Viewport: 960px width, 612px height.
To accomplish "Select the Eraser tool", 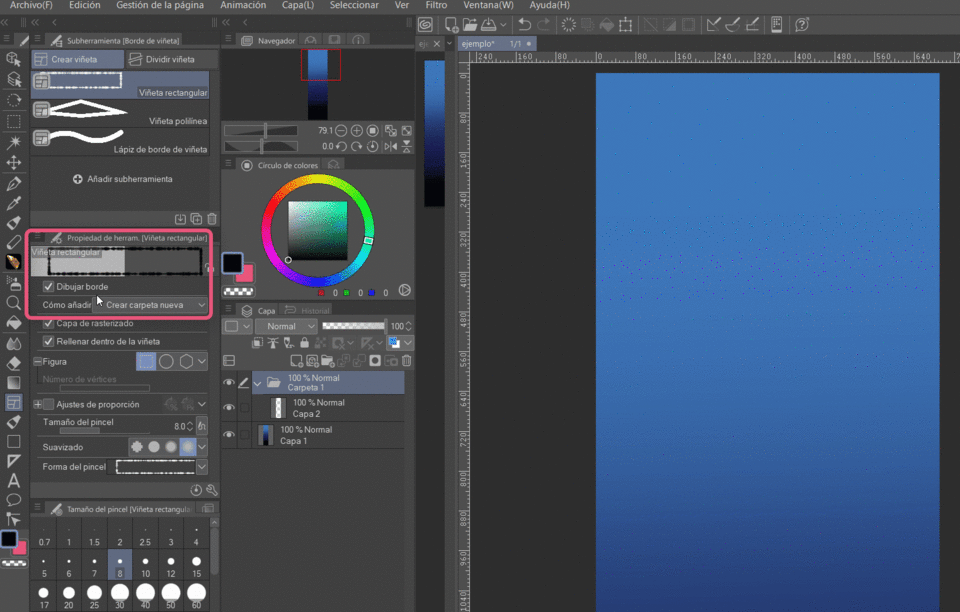I will pos(14,363).
